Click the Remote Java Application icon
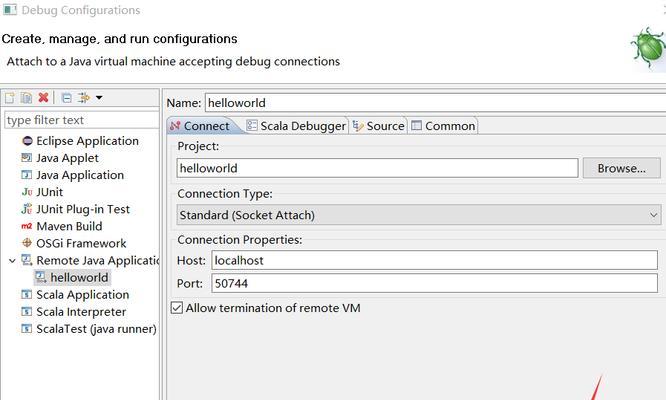Screen dimensions: 666x400 27,260
